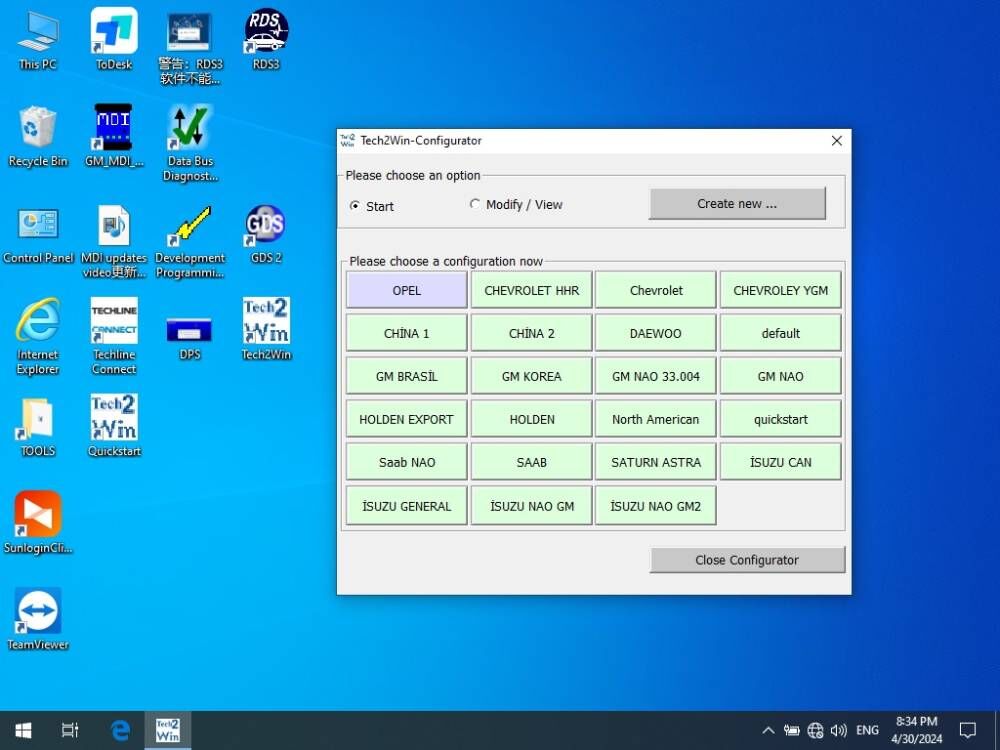Show hidden system tray icons
This screenshot has width=1000, height=750.
[x=768, y=730]
